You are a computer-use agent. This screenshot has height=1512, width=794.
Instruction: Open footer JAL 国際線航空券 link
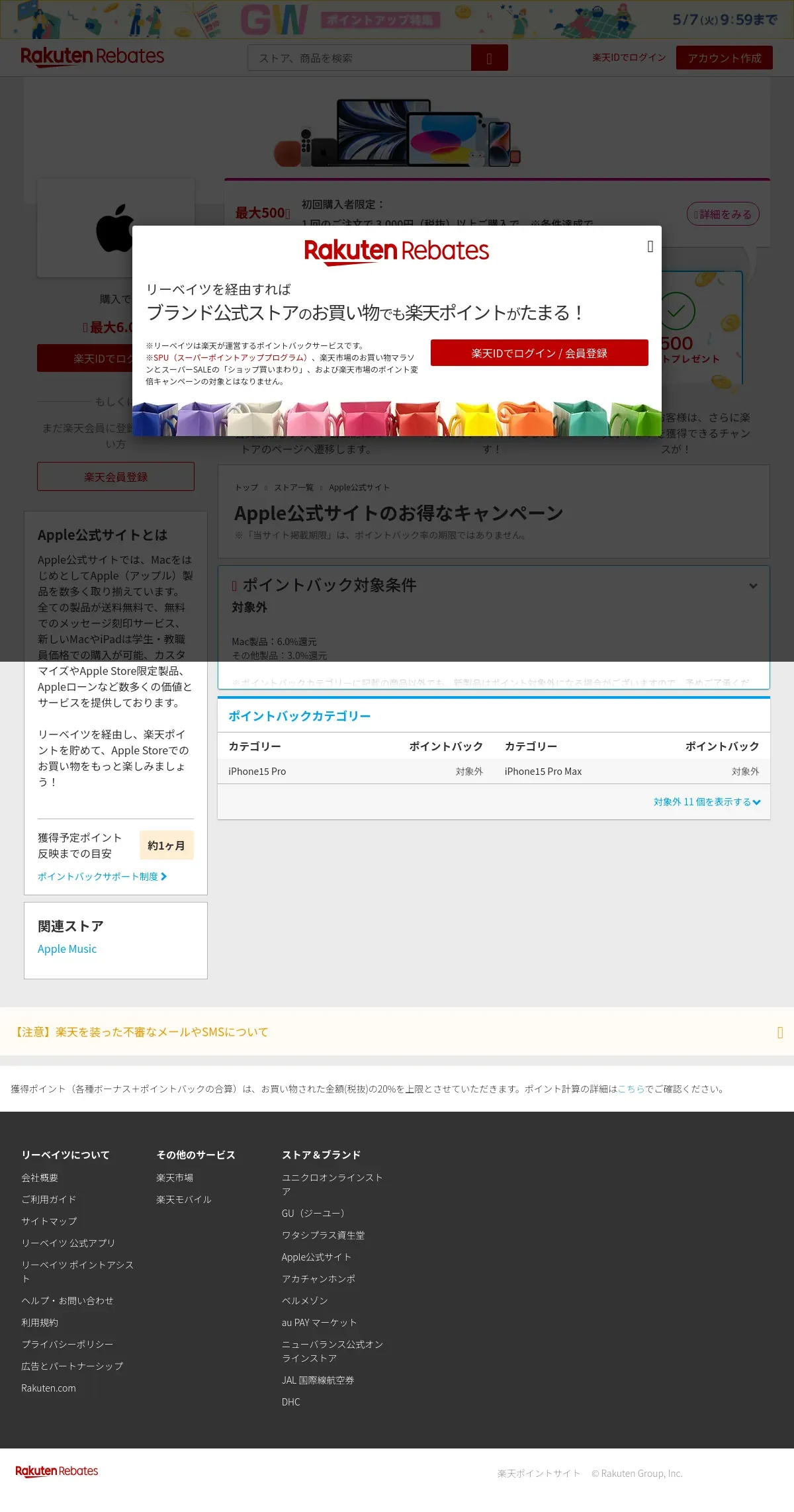click(x=318, y=1380)
